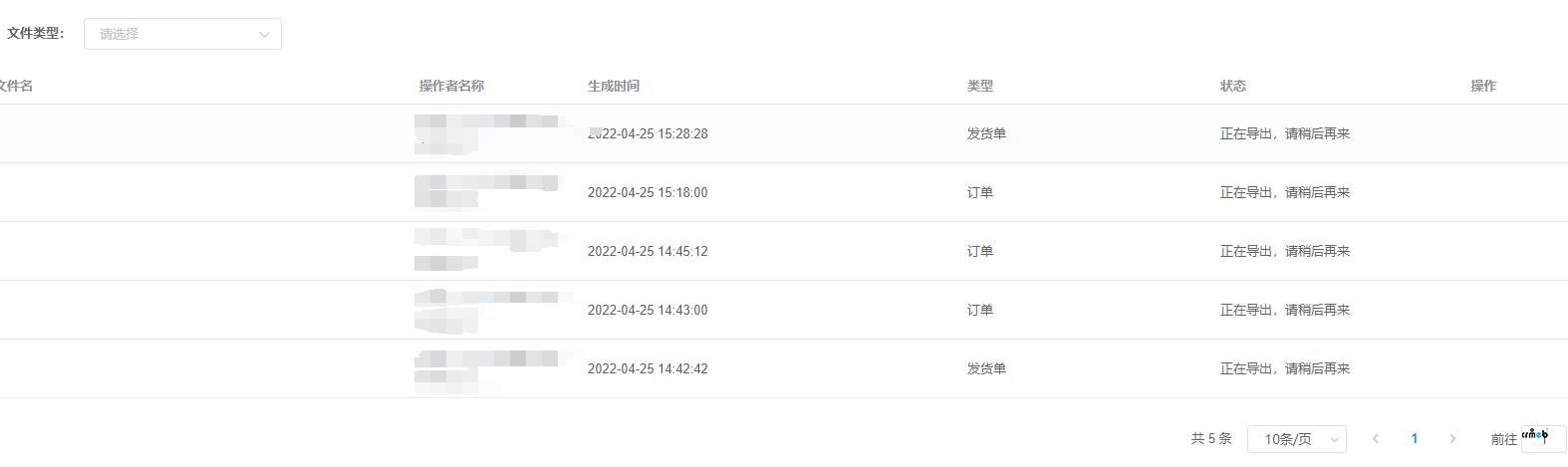Go to next page with right arrow
This screenshot has width=1568, height=467.
click(x=1452, y=439)
